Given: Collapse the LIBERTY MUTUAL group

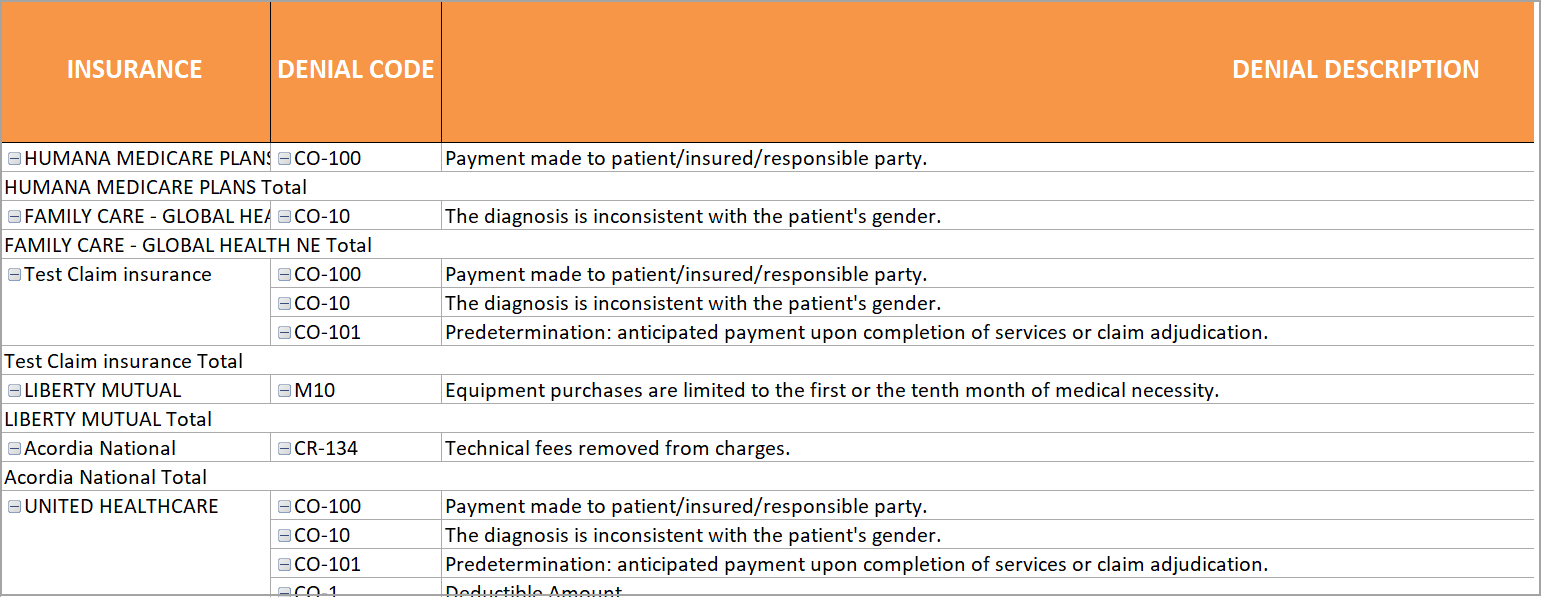Looking at the screenshot, I should tap(14, 390).
